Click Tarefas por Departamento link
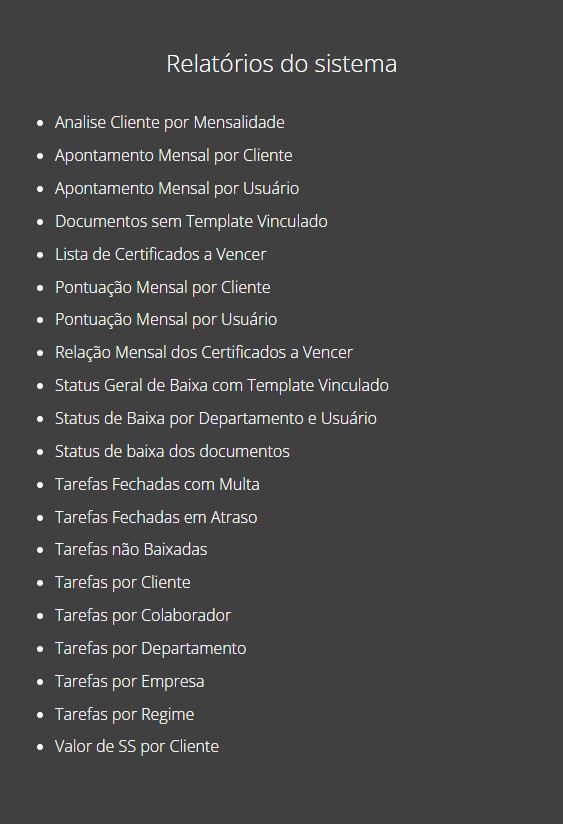This screenshot has height=824, width=563. (x=150, y=649)
